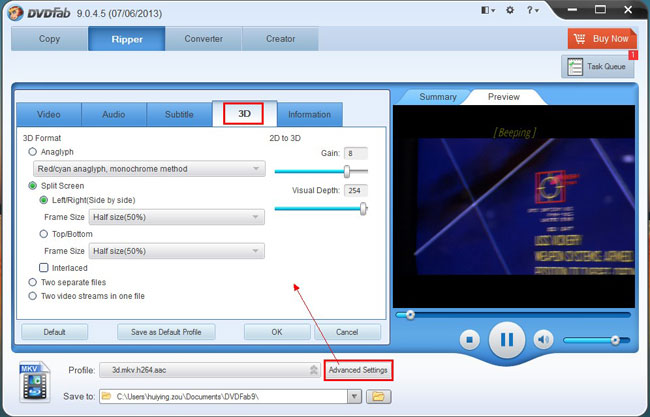
Task: Choose Left/Right(Side by side) option
Action: pos(44,200)
